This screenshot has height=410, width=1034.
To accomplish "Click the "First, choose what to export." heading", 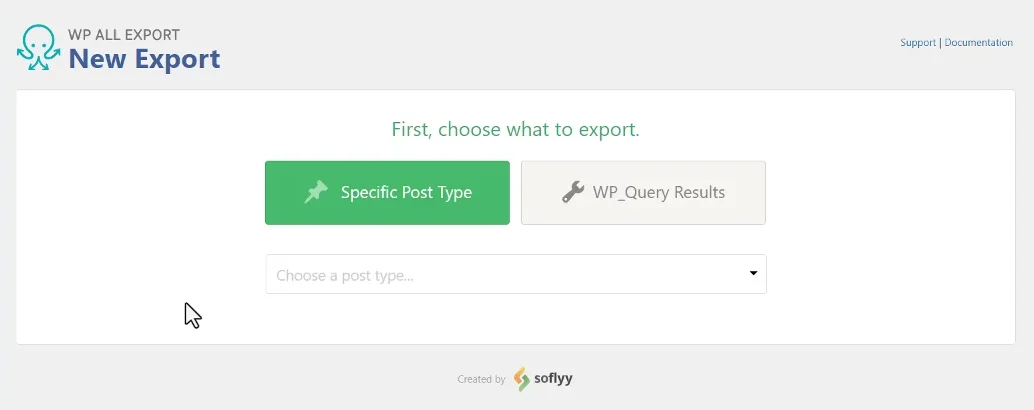I will point(516,129).
